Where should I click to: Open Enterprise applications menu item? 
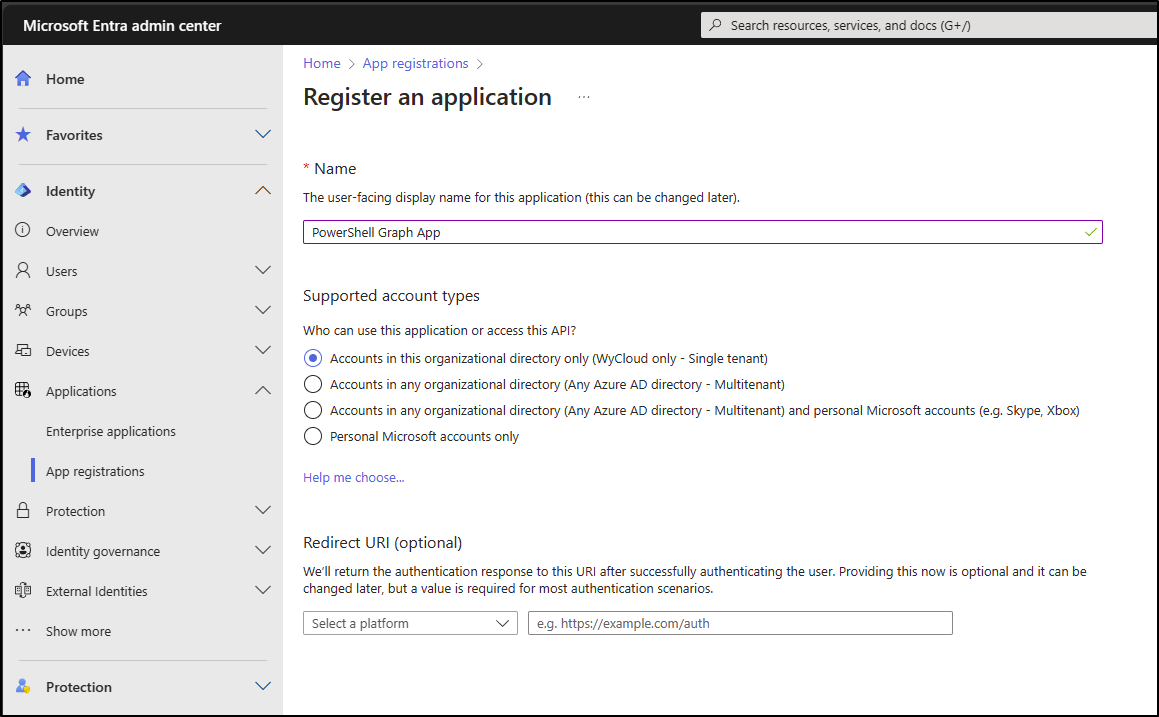coord(111,431)
